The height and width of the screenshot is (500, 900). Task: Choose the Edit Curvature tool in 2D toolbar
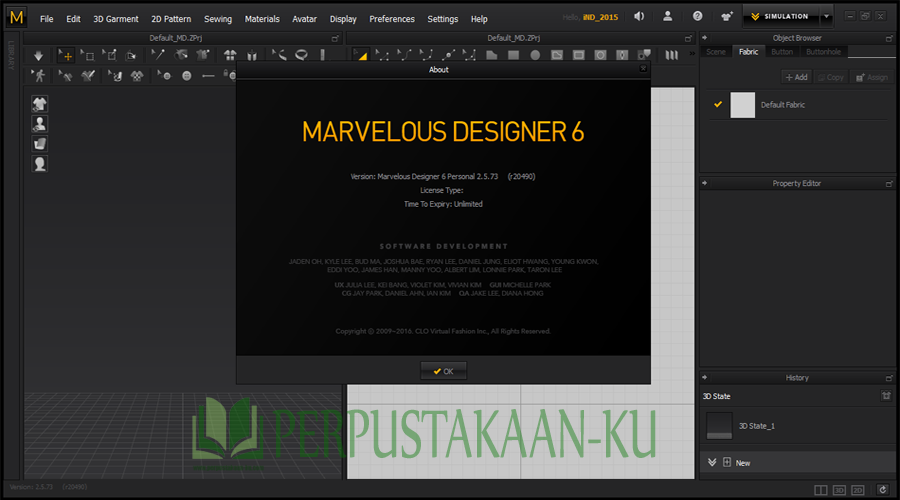click(404, 55)
